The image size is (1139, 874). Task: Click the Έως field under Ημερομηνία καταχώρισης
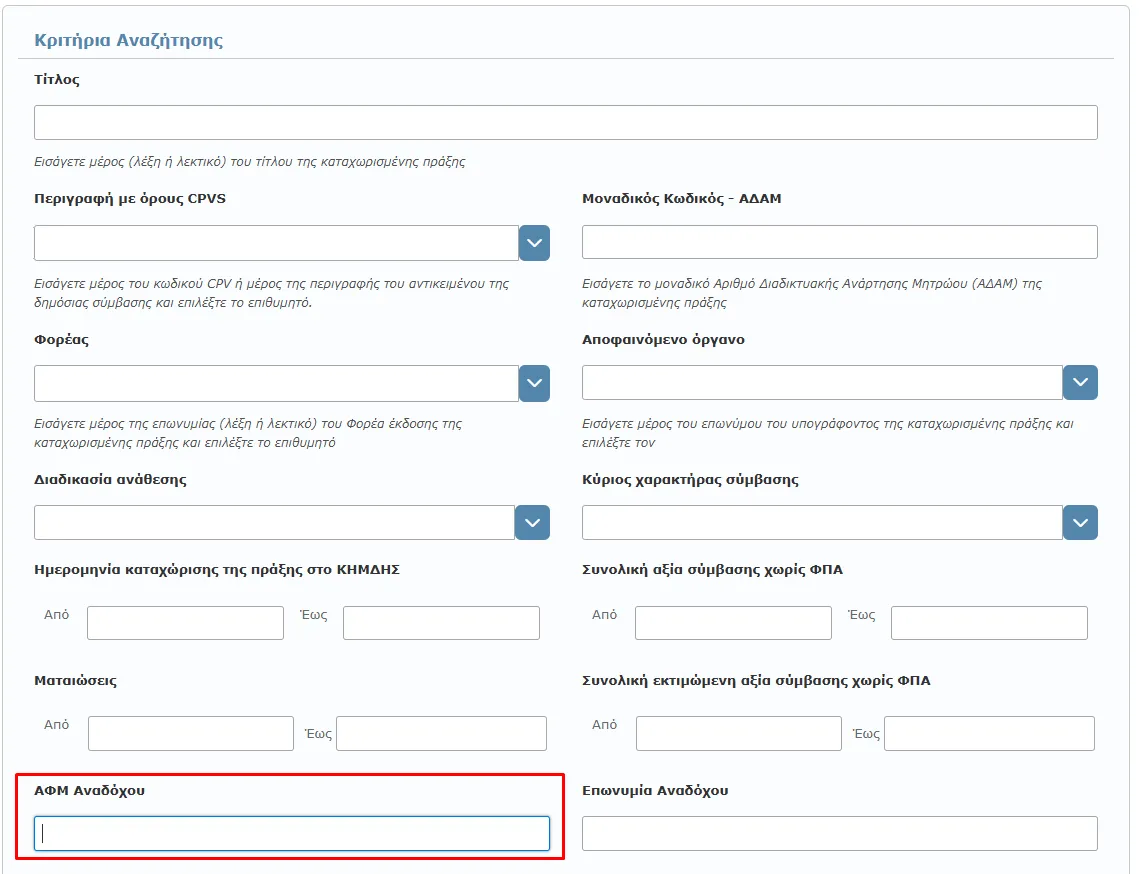pos(441,623)
